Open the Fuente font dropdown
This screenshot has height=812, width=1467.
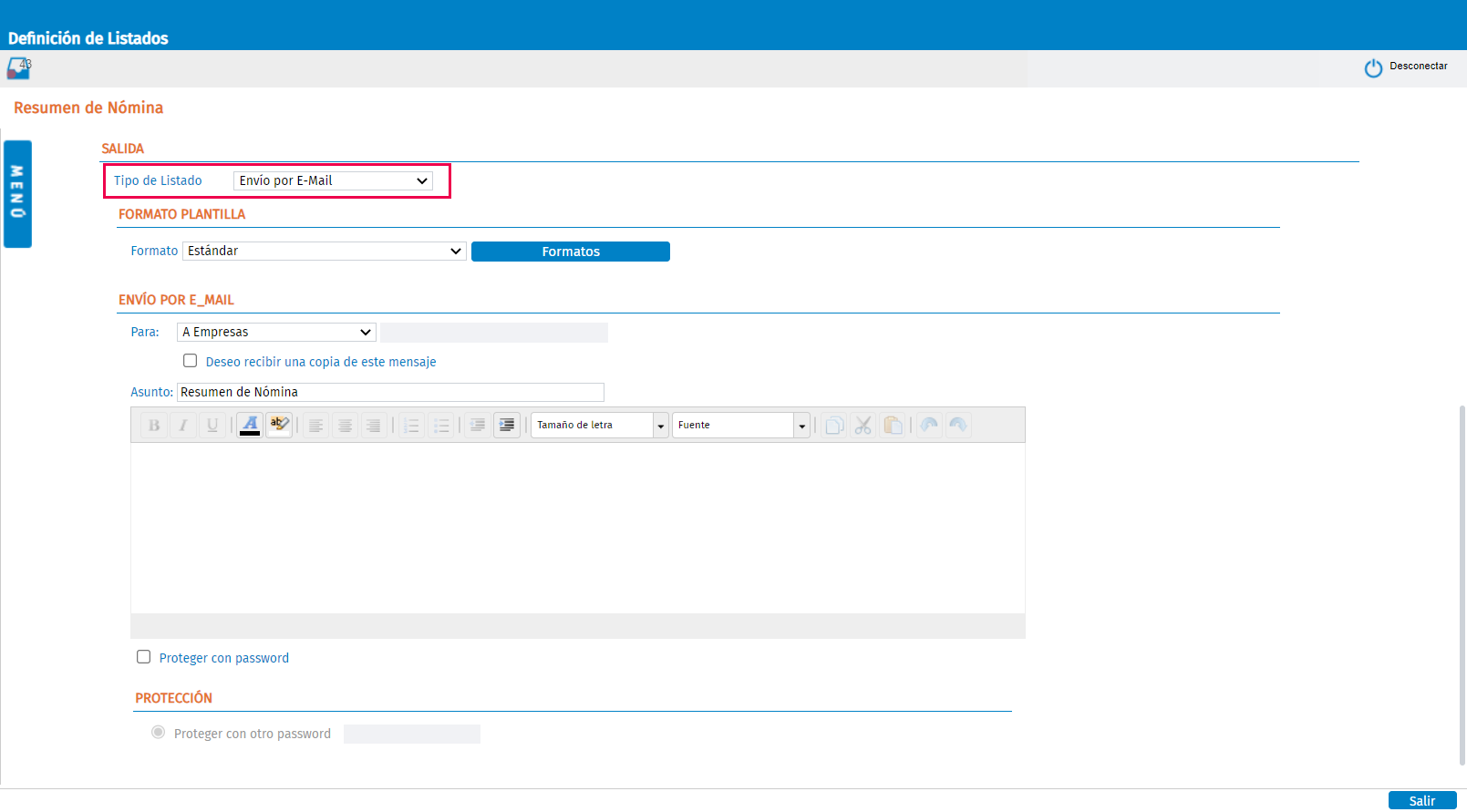pyautogui.click(x=741, y=425)
